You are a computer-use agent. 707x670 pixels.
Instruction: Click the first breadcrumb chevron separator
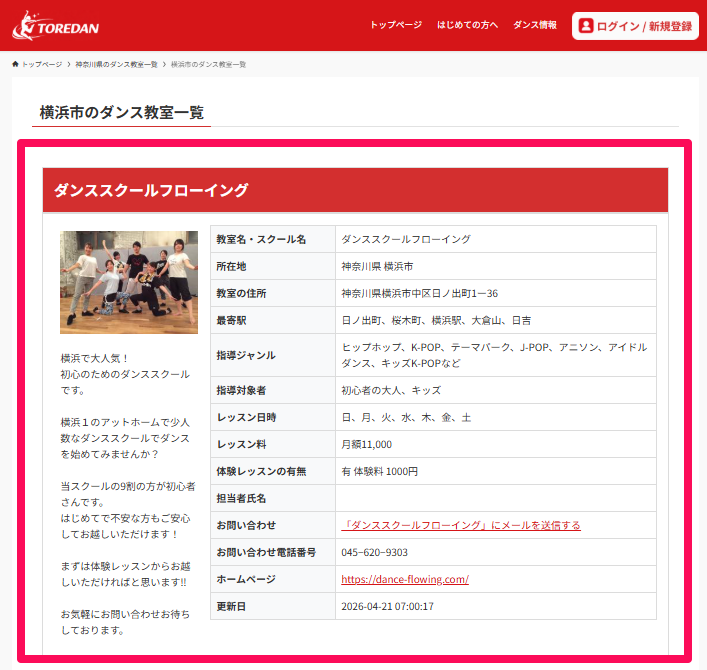(x=69, y=64)
